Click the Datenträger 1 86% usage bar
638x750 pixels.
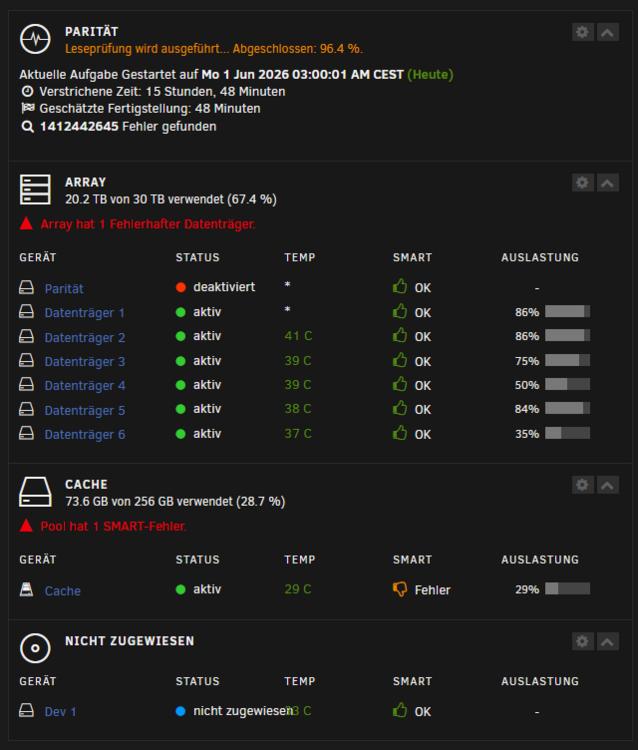click(567, 311)
